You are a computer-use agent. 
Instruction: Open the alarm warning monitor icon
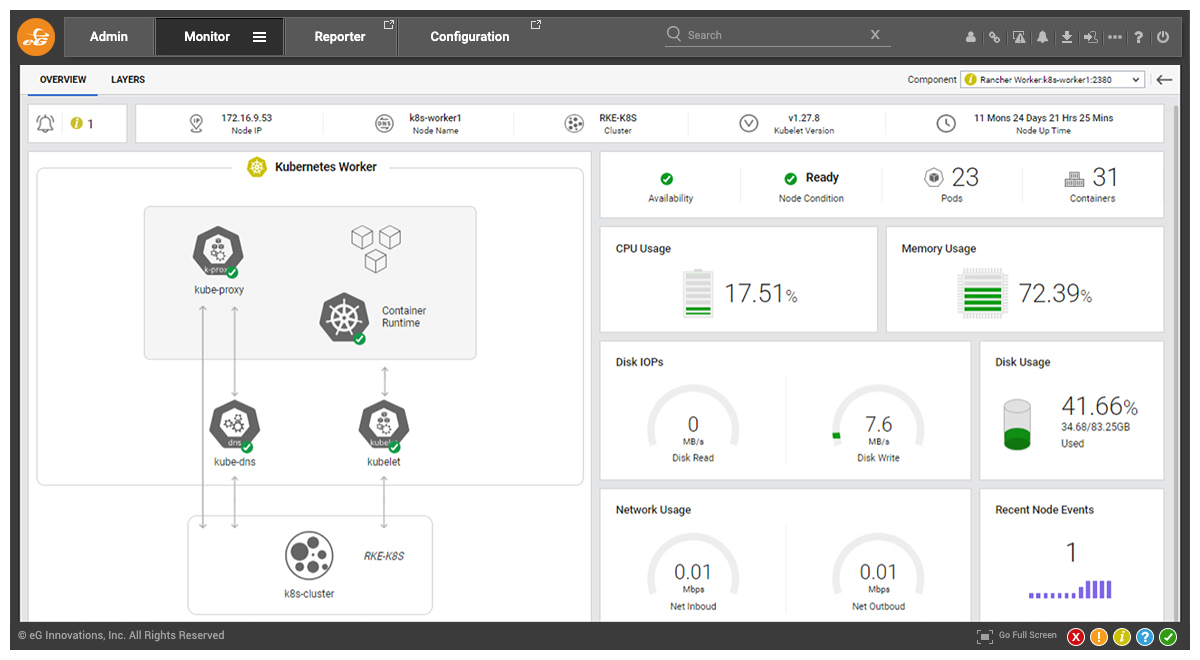(1019, 37)
